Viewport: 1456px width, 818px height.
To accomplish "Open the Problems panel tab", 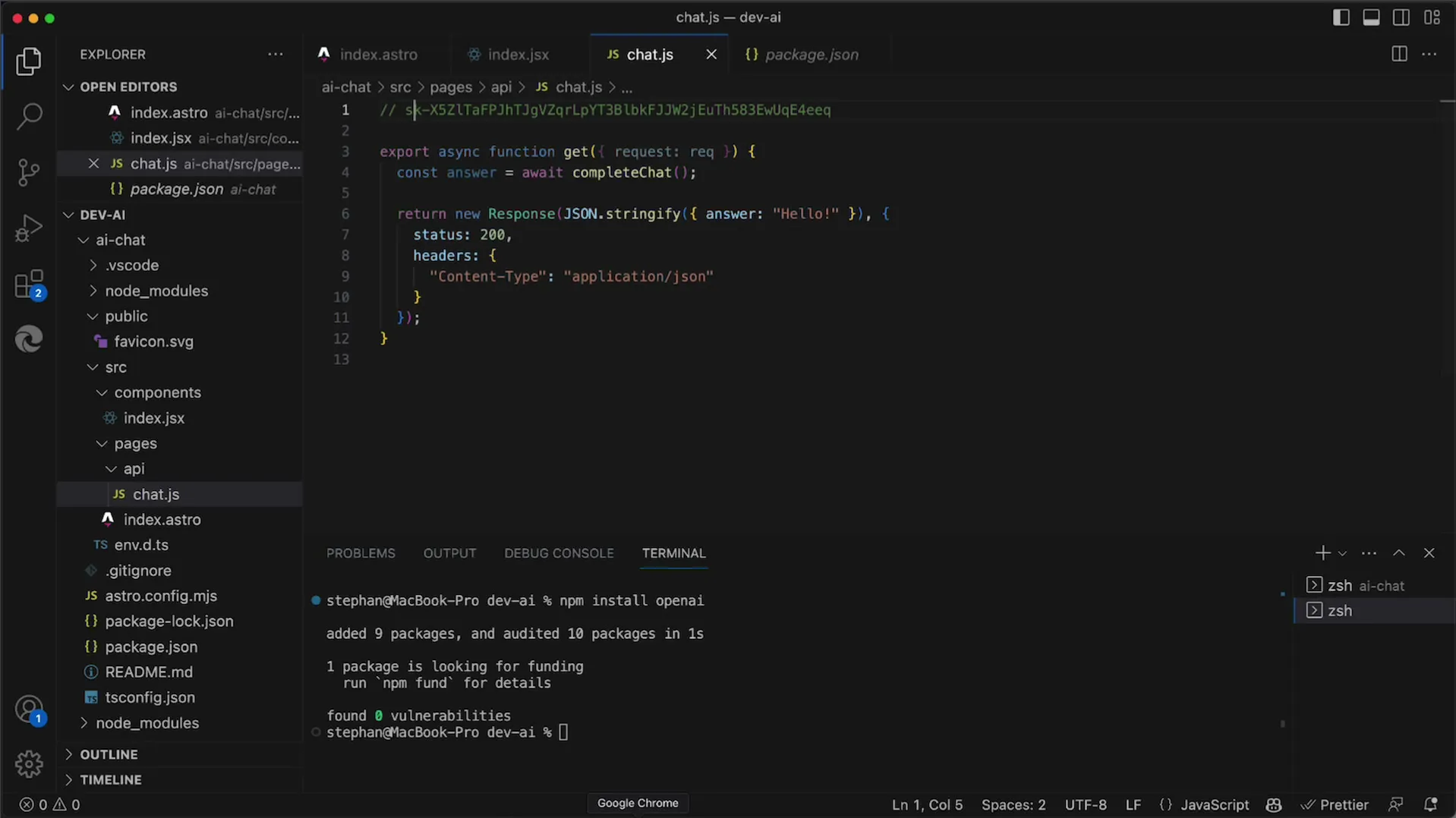I will pos(361,553).
